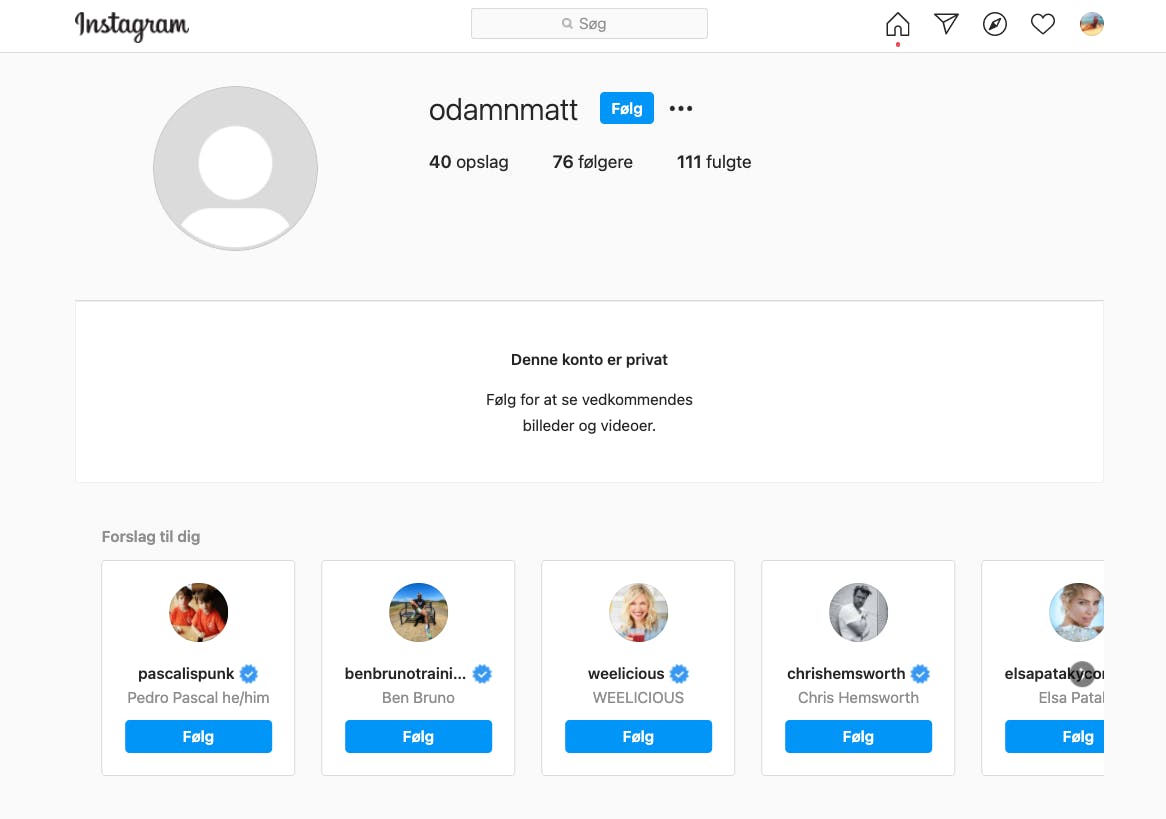
Task: Open the Explore compass icon
Action: click(x=994, y=24)
